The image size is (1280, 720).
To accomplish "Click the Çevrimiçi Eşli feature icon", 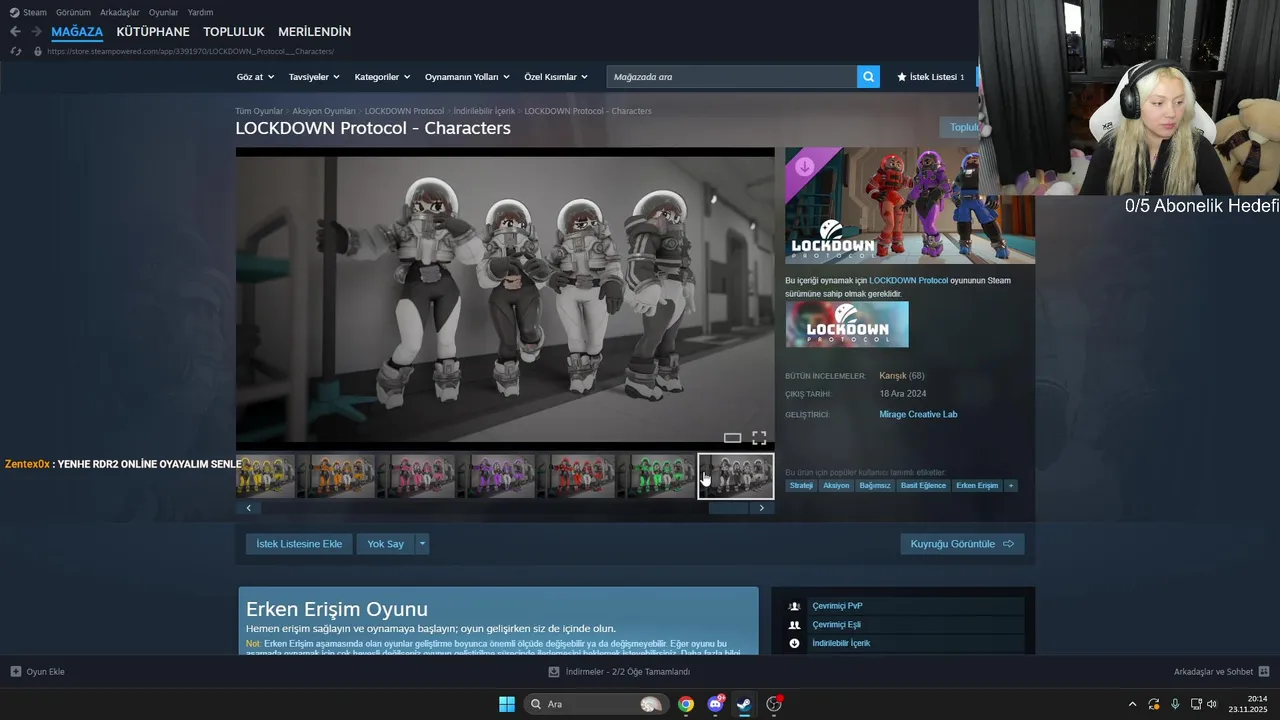I will point(794,625).
